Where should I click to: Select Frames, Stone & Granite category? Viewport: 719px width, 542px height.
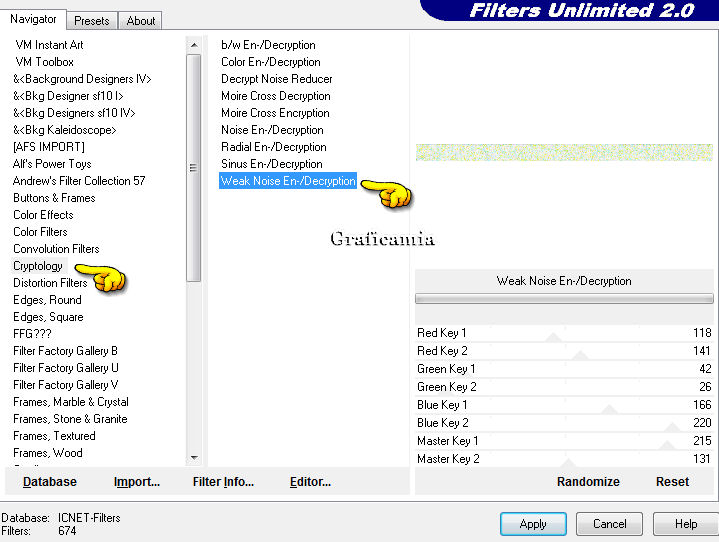click(70, 418)
